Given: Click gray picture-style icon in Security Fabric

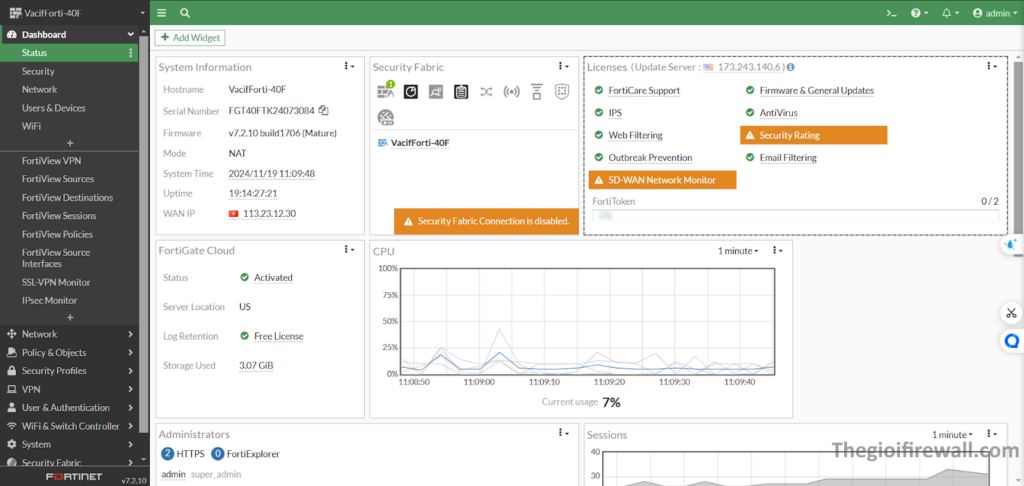Looking at the screenshot, I should click(436, 91).
